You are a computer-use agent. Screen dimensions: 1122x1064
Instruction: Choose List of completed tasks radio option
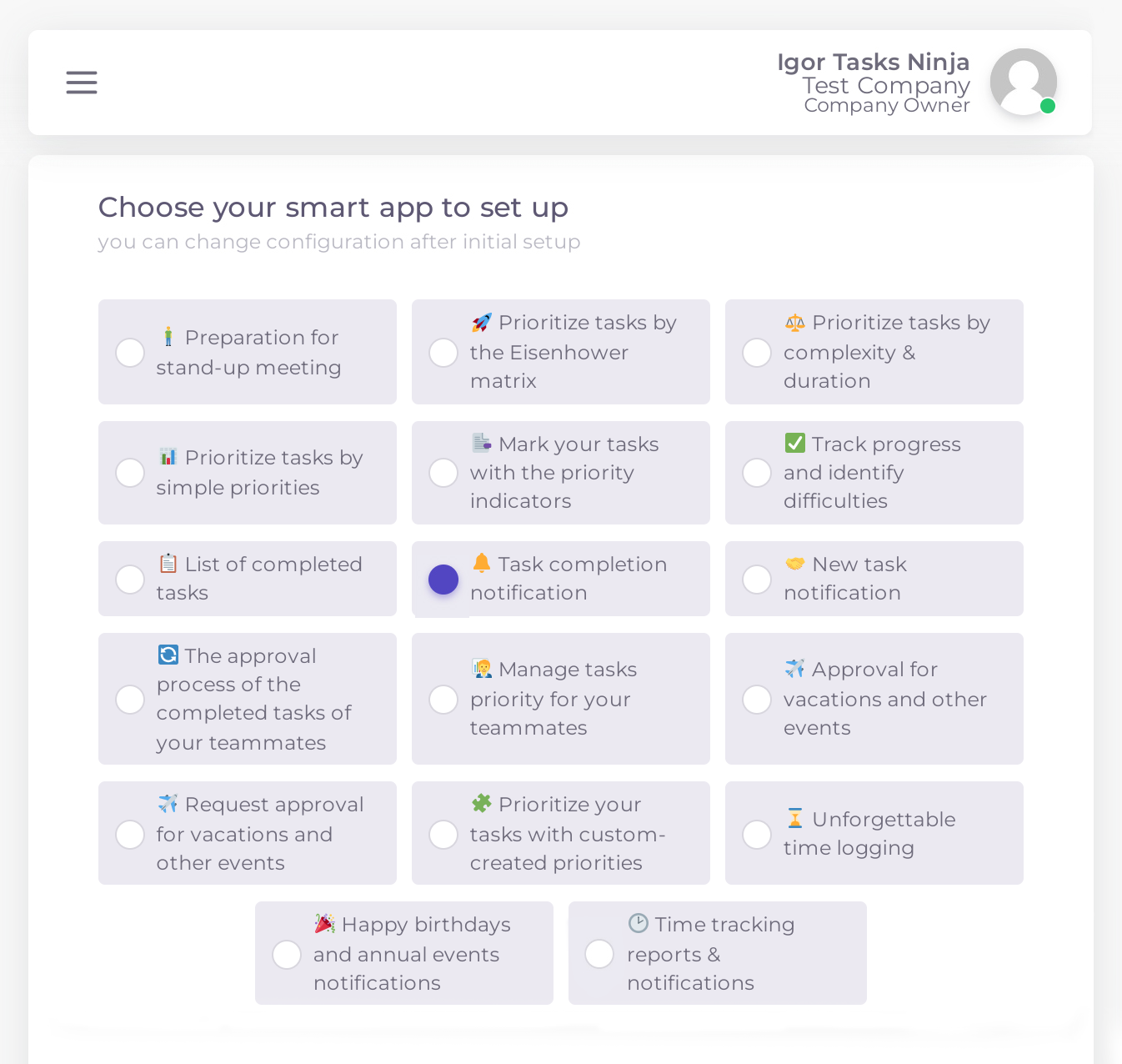coord(130,580)
